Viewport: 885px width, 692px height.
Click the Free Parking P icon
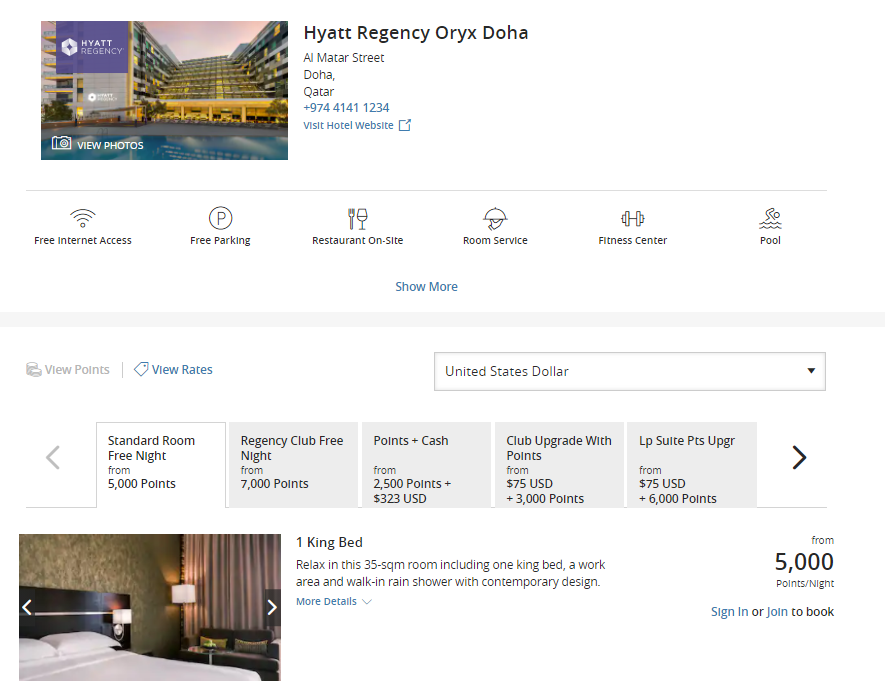coord(220,218)
